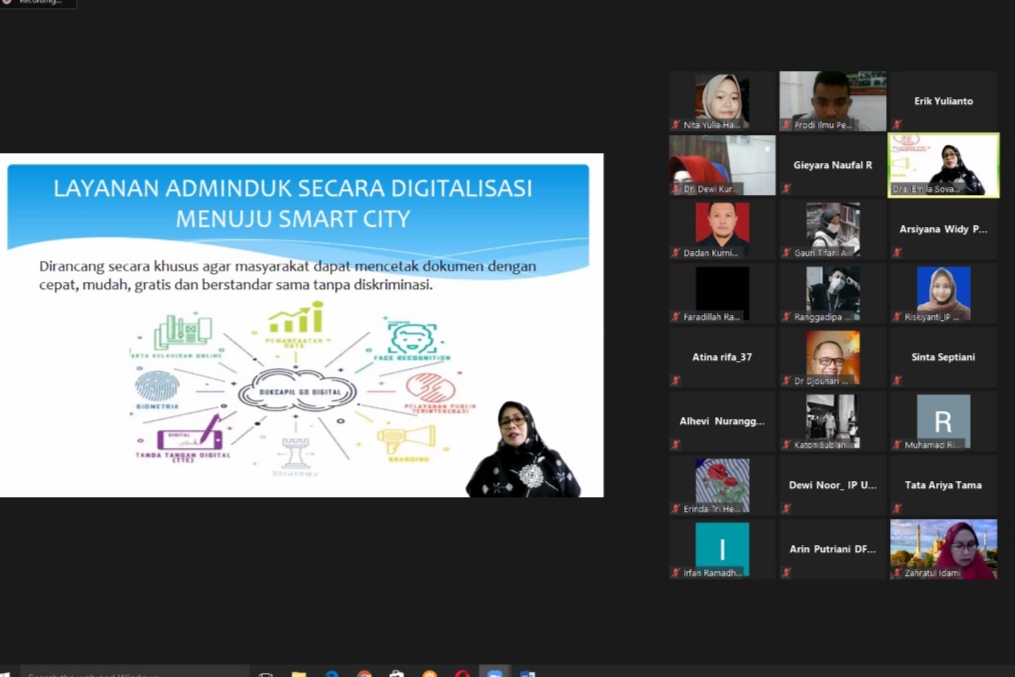
Task: Open Google Chrome from the taskbar
Action: (364, 674)
